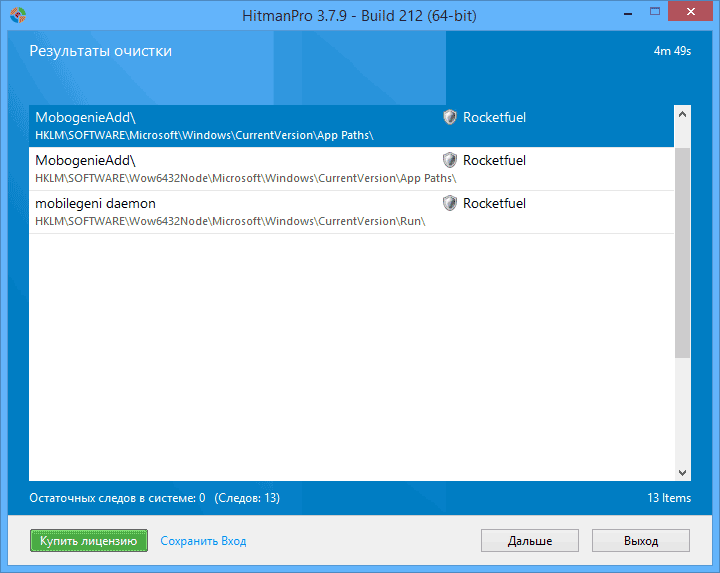Exit via the Выход button
This screenshot has width=720, height=573.
click(641, 540)
